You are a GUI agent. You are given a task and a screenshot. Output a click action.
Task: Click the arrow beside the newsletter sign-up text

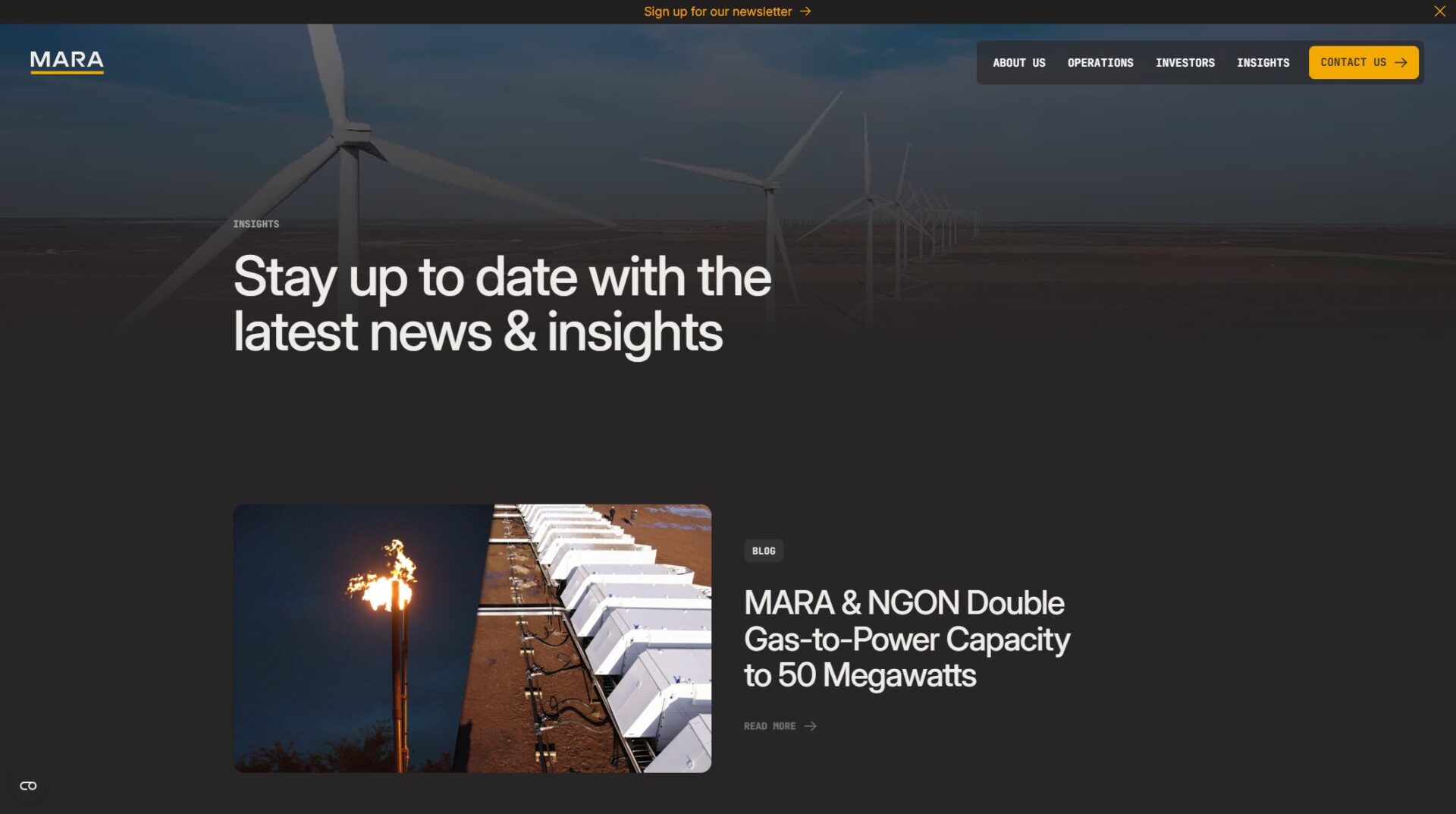[x=805, y=11]
